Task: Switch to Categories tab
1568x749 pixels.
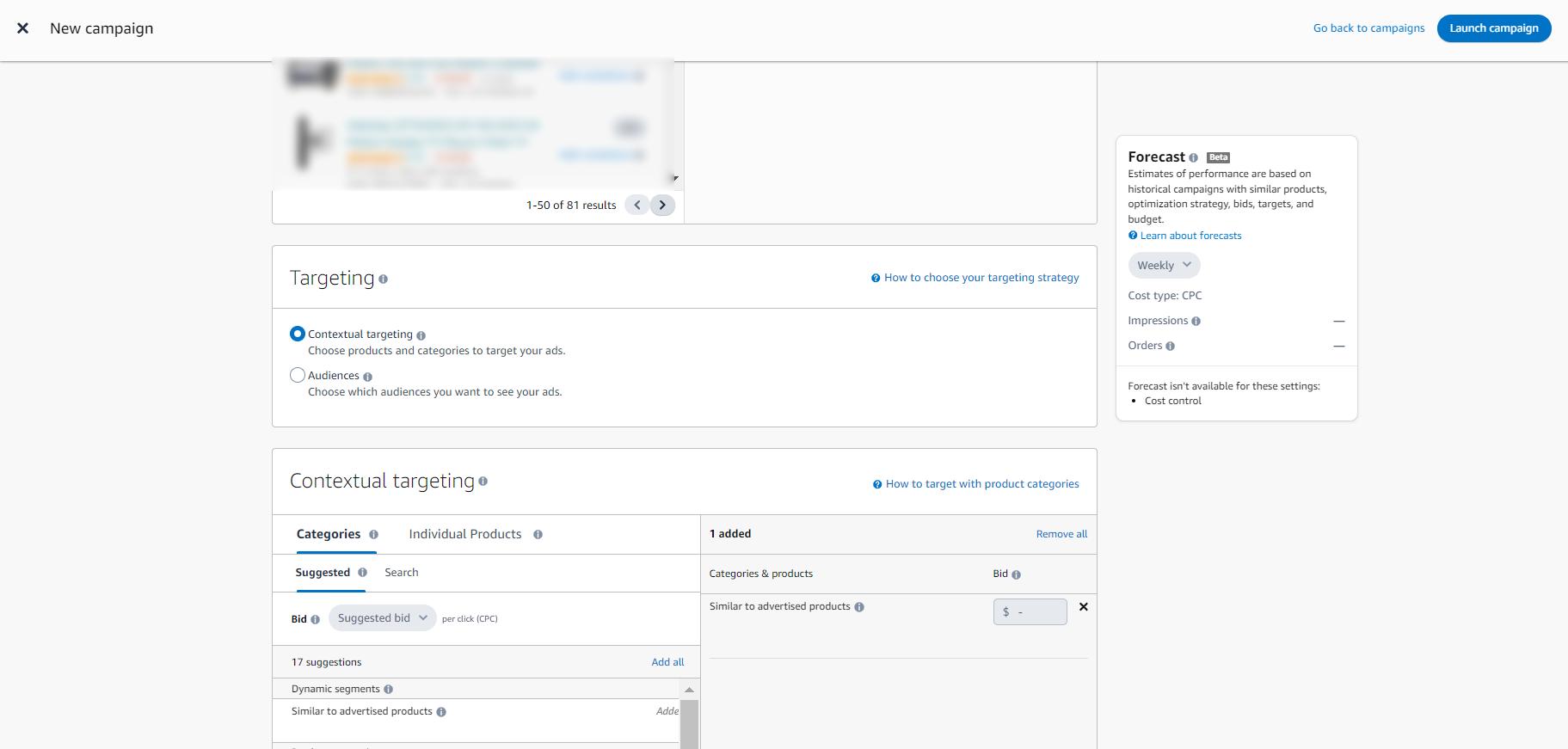Action: pyautogui.click(x=329, y=534)
